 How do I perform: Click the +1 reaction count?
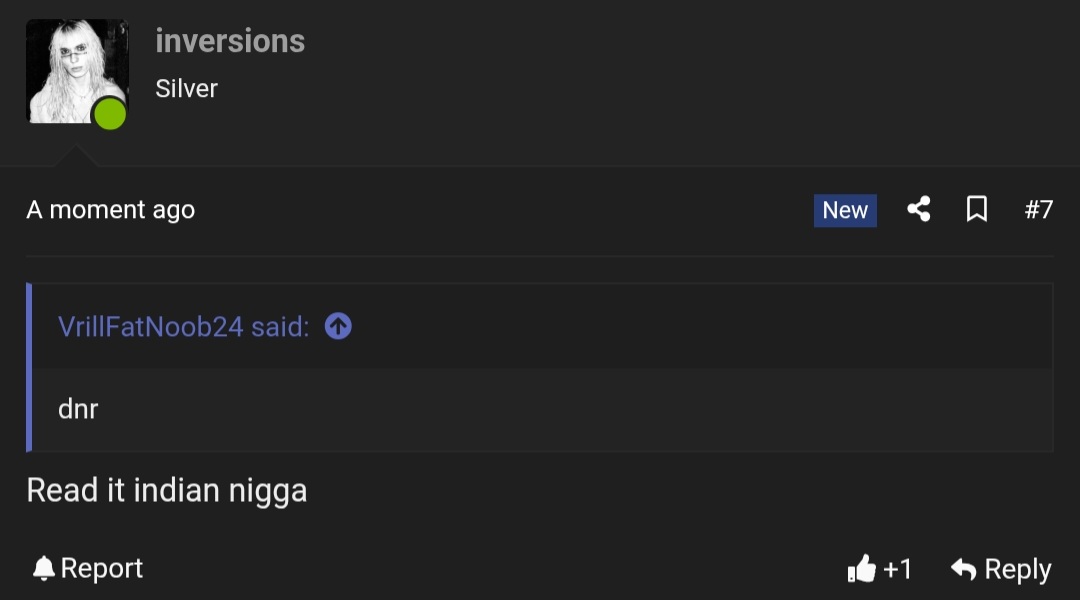click(x=897, y=569)
